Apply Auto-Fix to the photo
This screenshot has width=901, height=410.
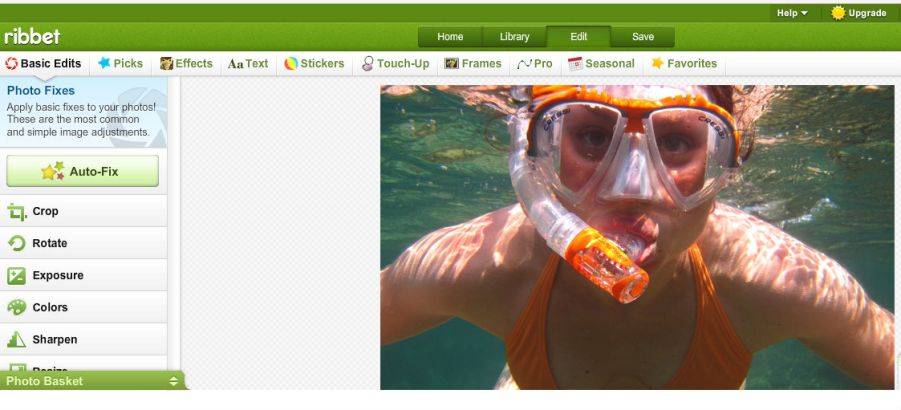tap(83, 171)
